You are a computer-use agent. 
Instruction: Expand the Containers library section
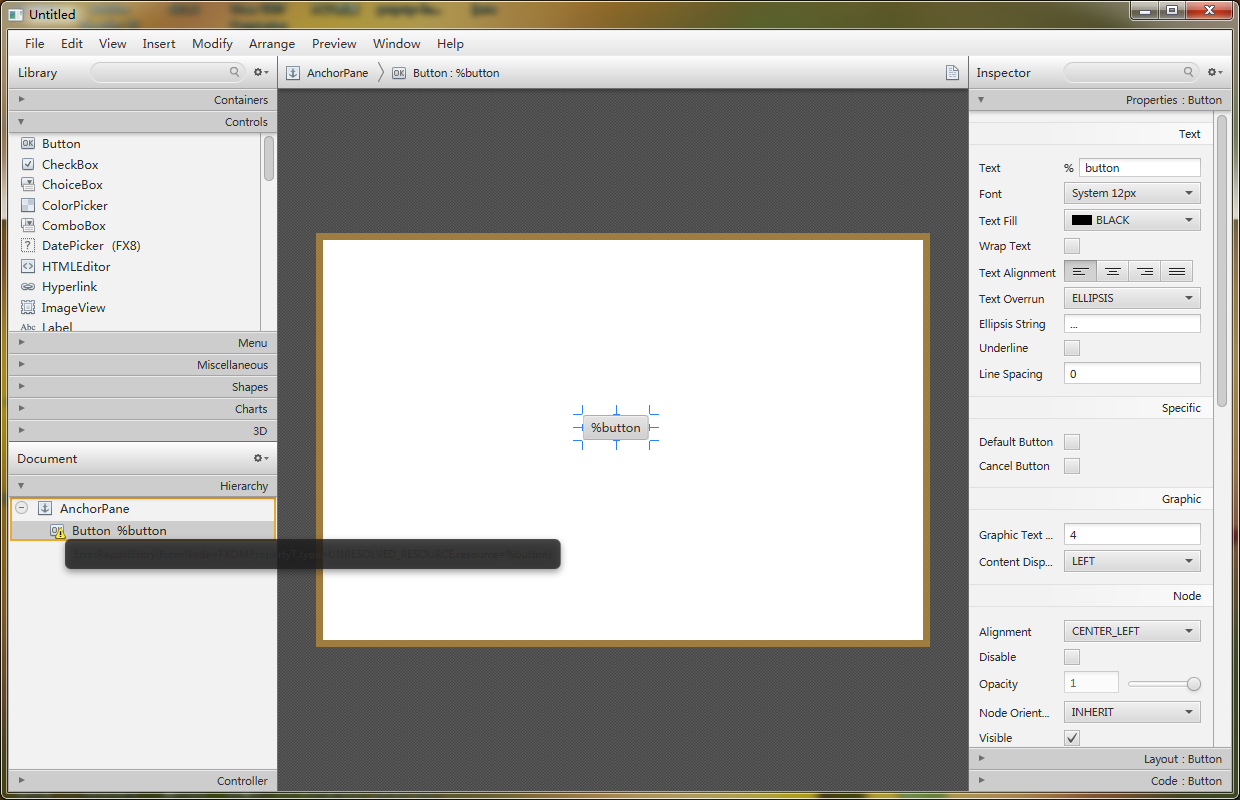(x=142, y=100)
